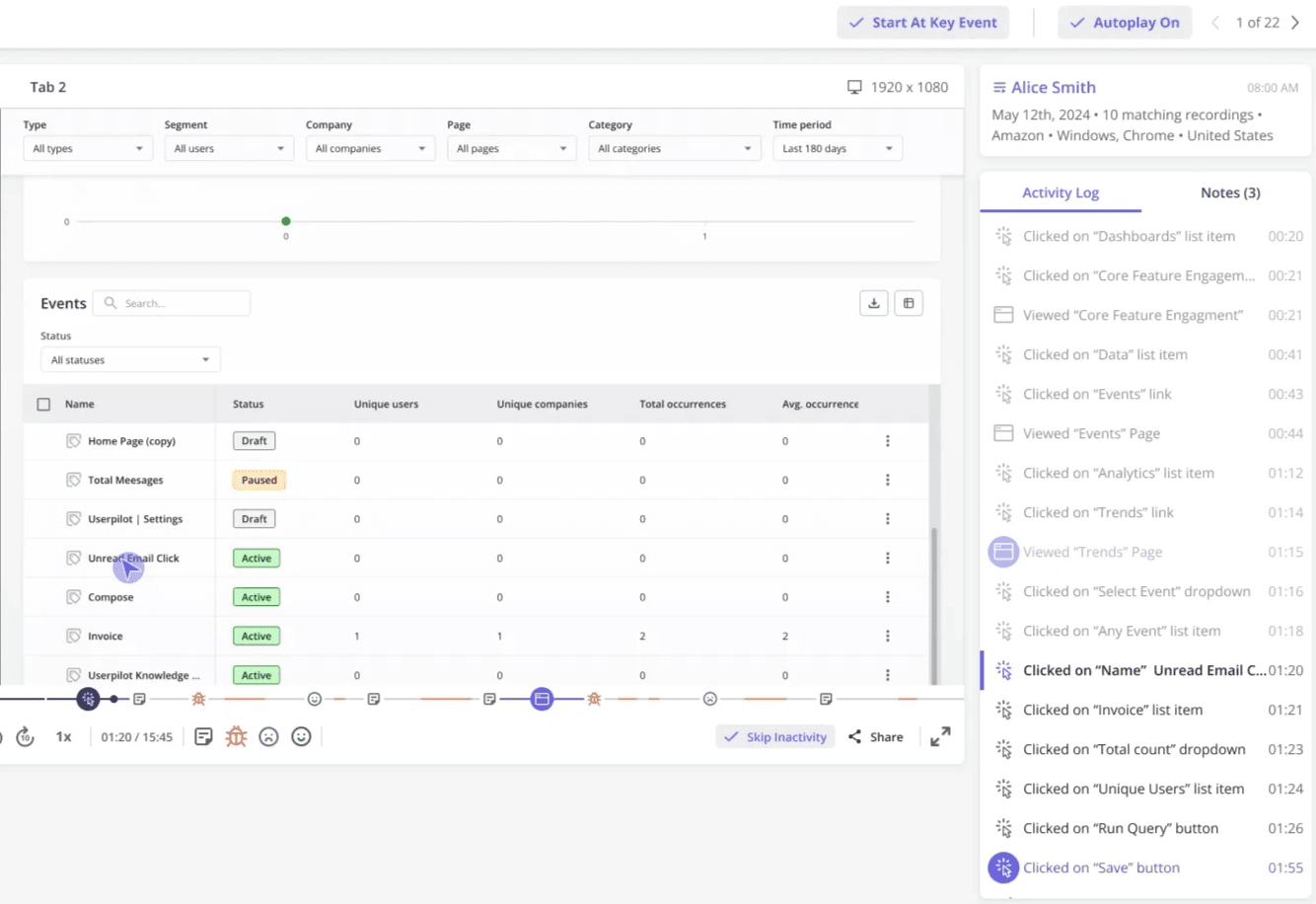Select the sad face icon near playback controls
The image size is (1316, 904).
pyautogui.click(x=268, y=736)
